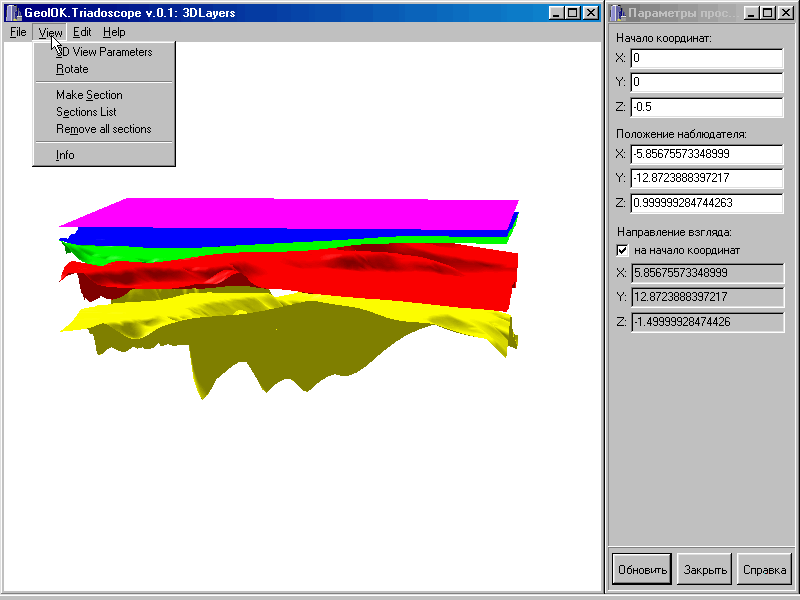Screen dimensions: 800x600
Task: Open Sections List from the View menu
Action: [x=86, y=112]
